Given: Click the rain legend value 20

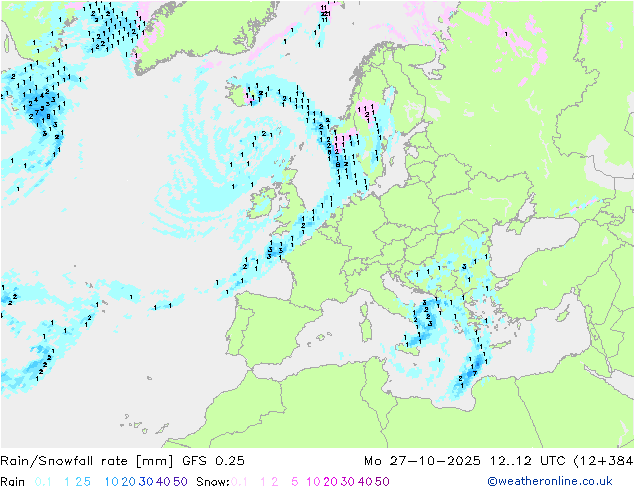Looking at the screenshot, I should point(129,482).
